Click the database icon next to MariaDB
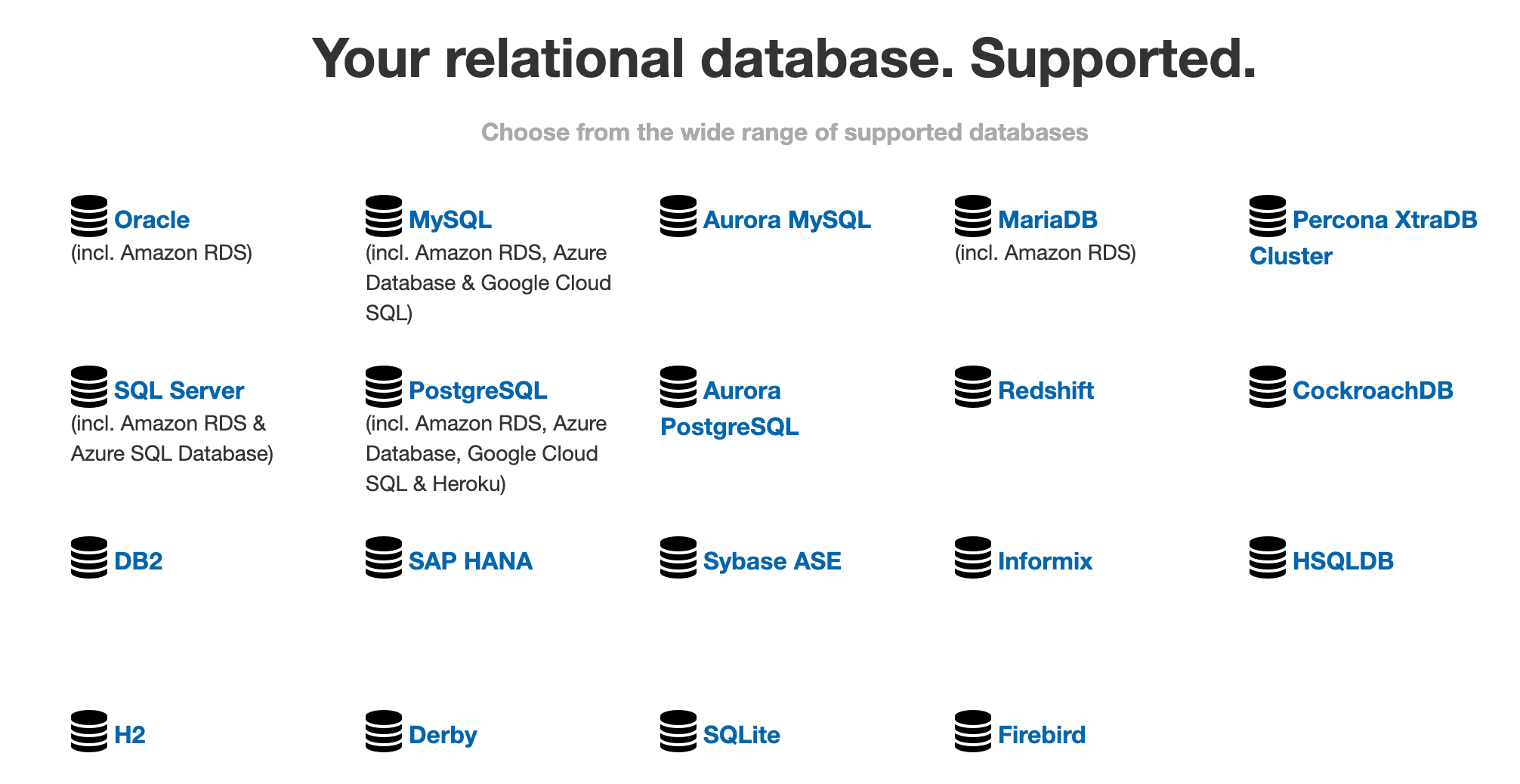The width and height of the screenshot is (1520, 784). click(973, 217)
